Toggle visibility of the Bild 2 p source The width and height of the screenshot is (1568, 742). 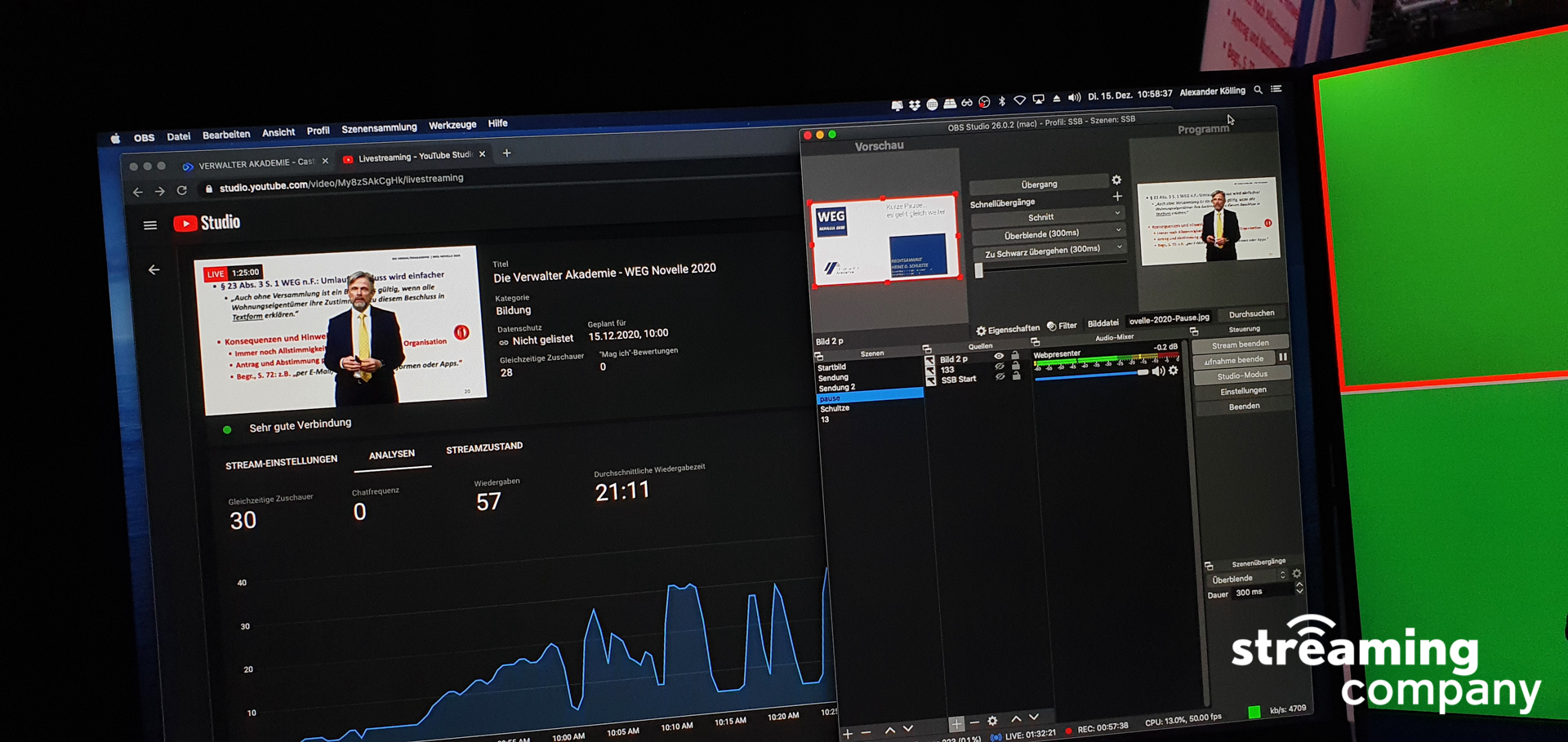tap(998, 356)
